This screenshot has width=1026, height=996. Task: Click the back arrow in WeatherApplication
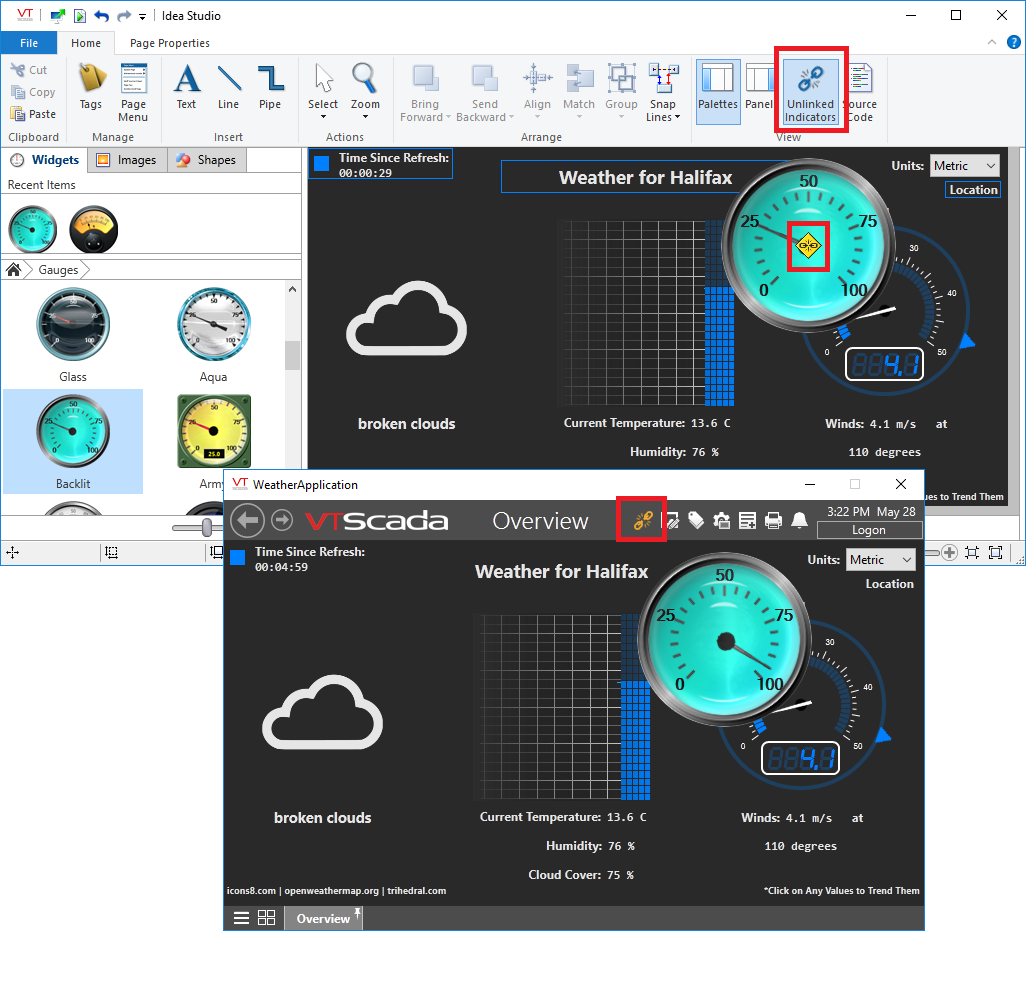tap(247, 520)
